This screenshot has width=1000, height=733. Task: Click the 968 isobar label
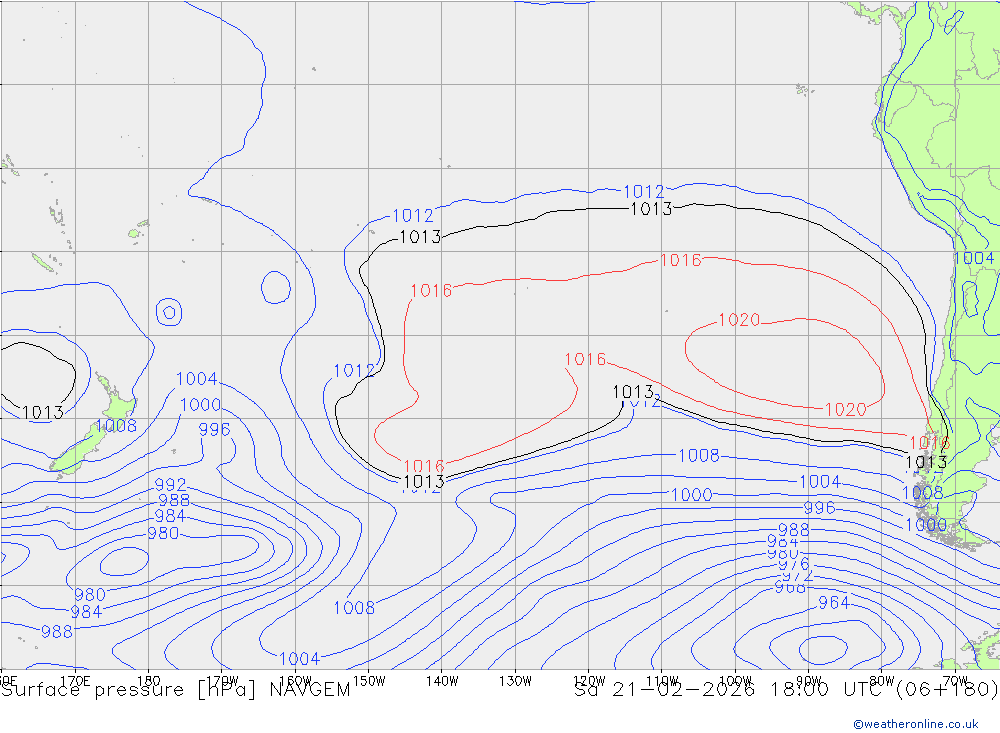790,588
